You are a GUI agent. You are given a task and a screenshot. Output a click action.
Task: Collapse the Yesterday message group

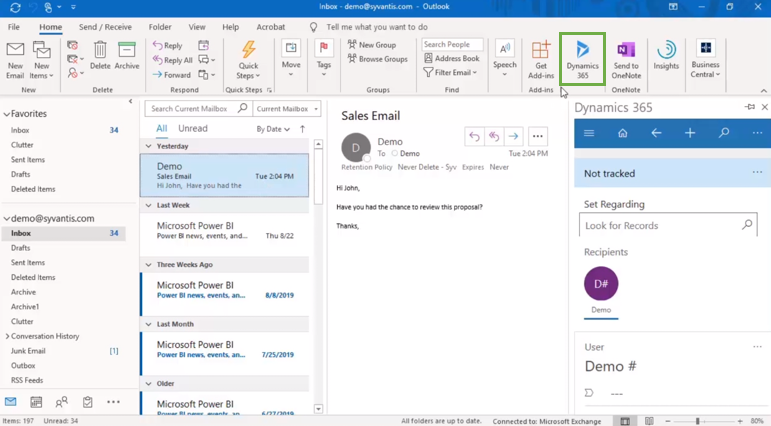click(x=148, y=146)
